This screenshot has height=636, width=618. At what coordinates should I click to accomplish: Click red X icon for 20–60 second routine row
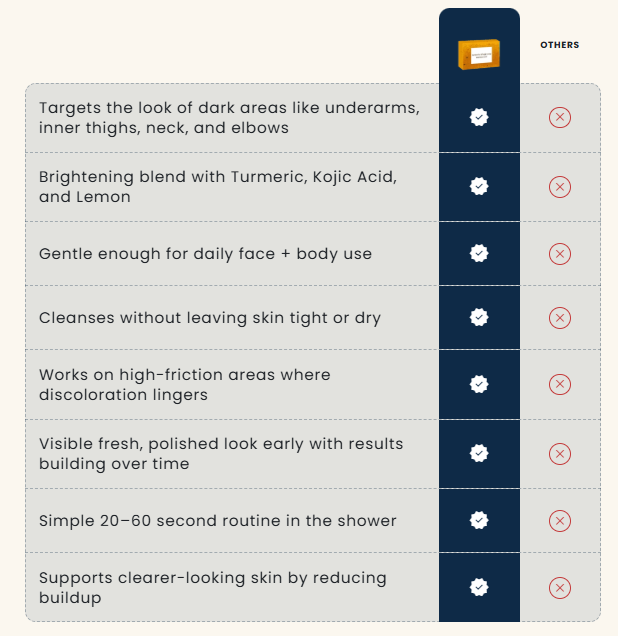tap(560, 521)
